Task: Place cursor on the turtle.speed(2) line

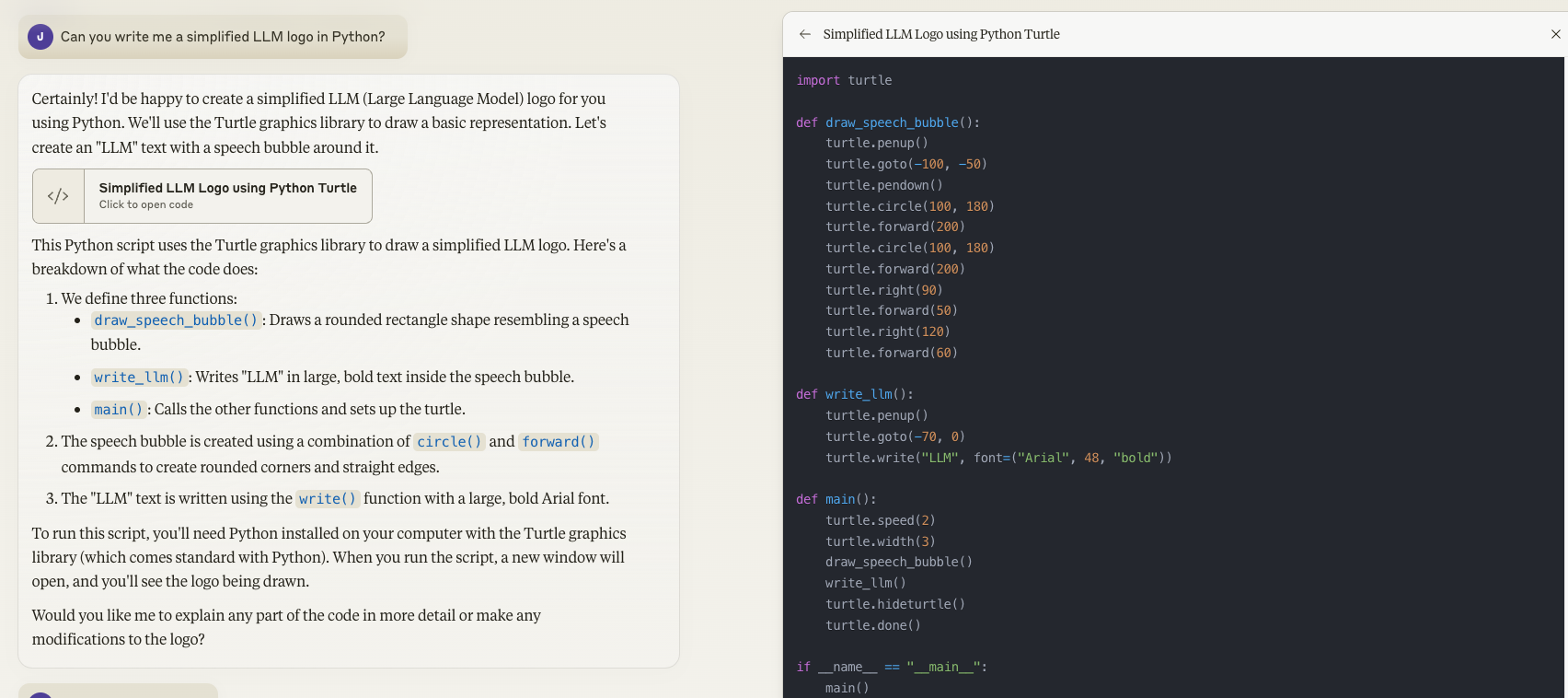Action: (x=880, y=520)
